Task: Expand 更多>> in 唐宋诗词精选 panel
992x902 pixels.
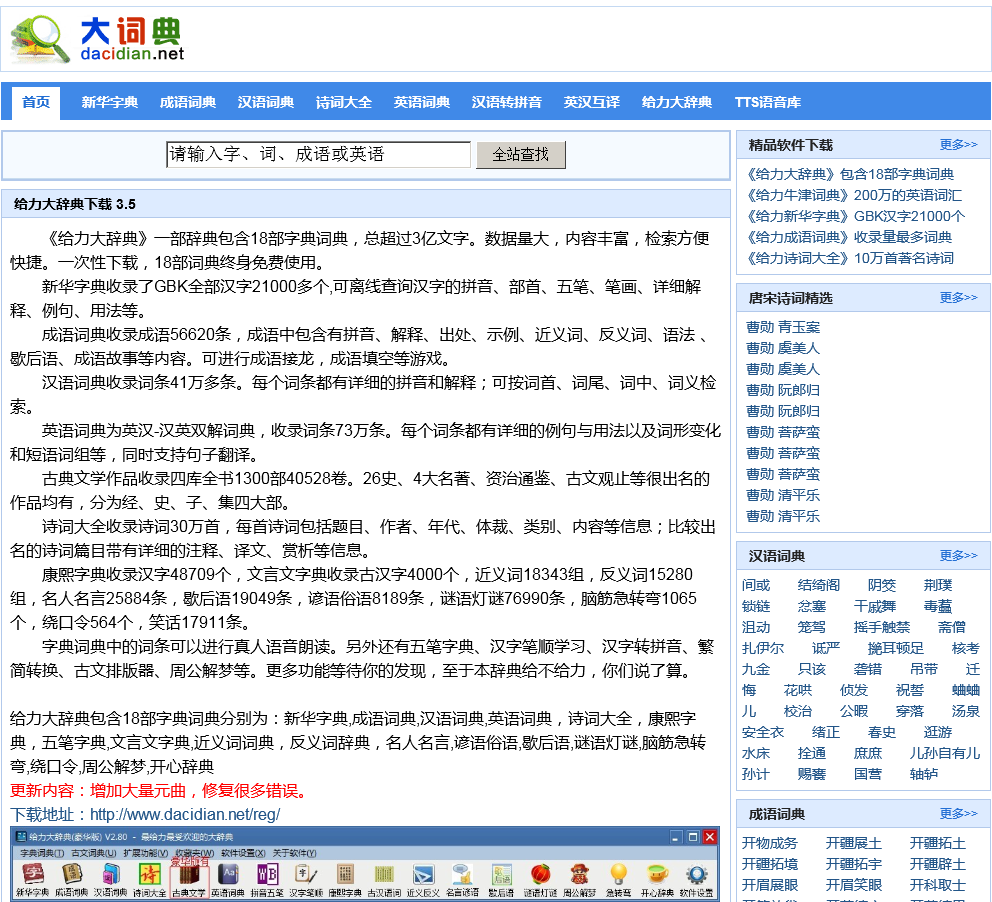Action: [958, 298]
